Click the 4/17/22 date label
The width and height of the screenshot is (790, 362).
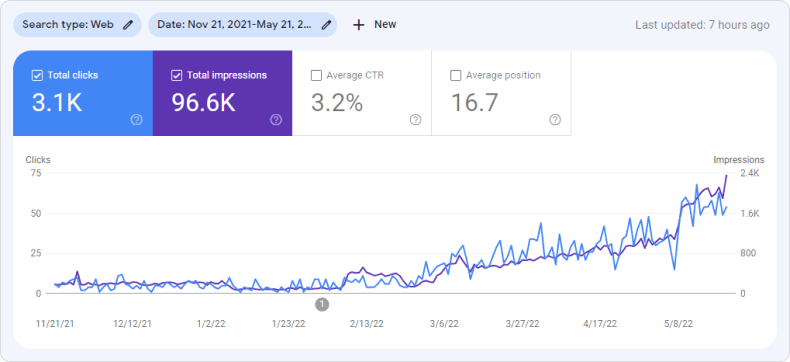(600, 324)
